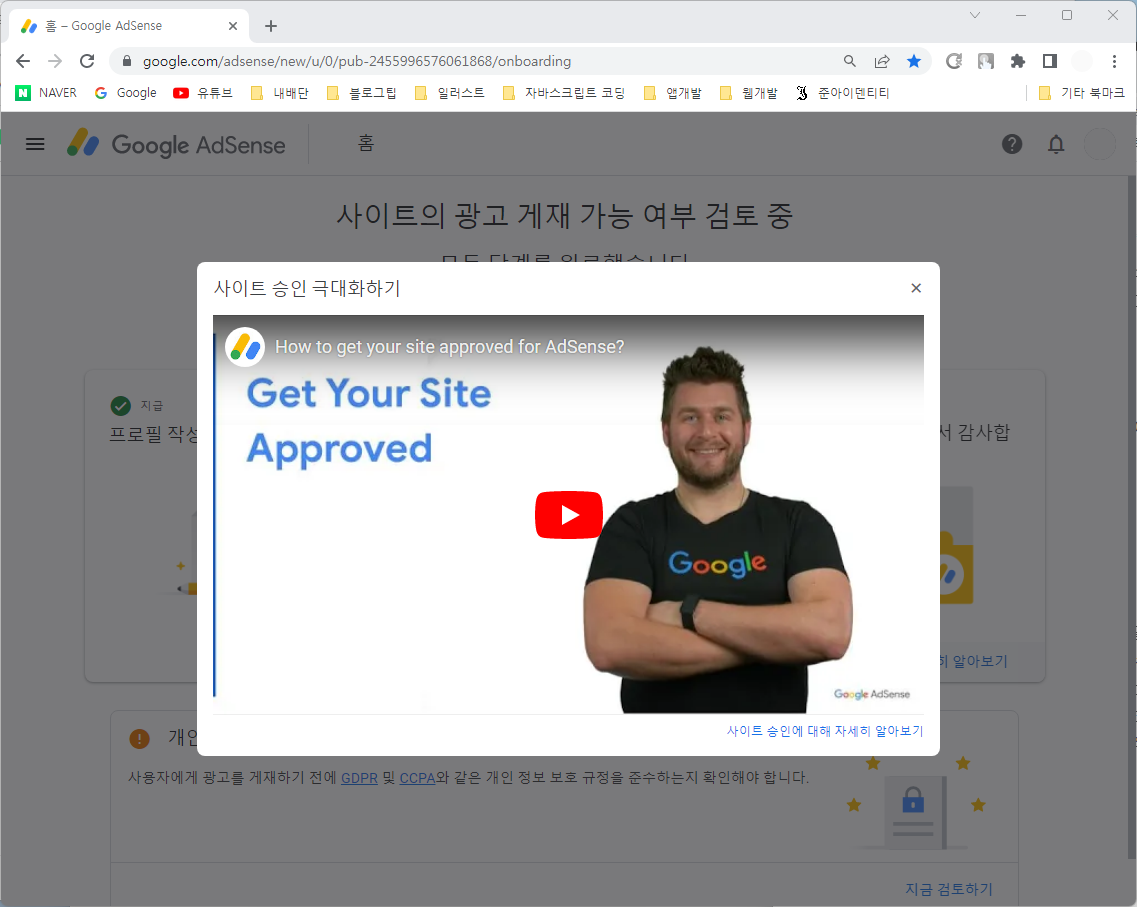Open 일러스트 bookmark folder

(450, 93)
